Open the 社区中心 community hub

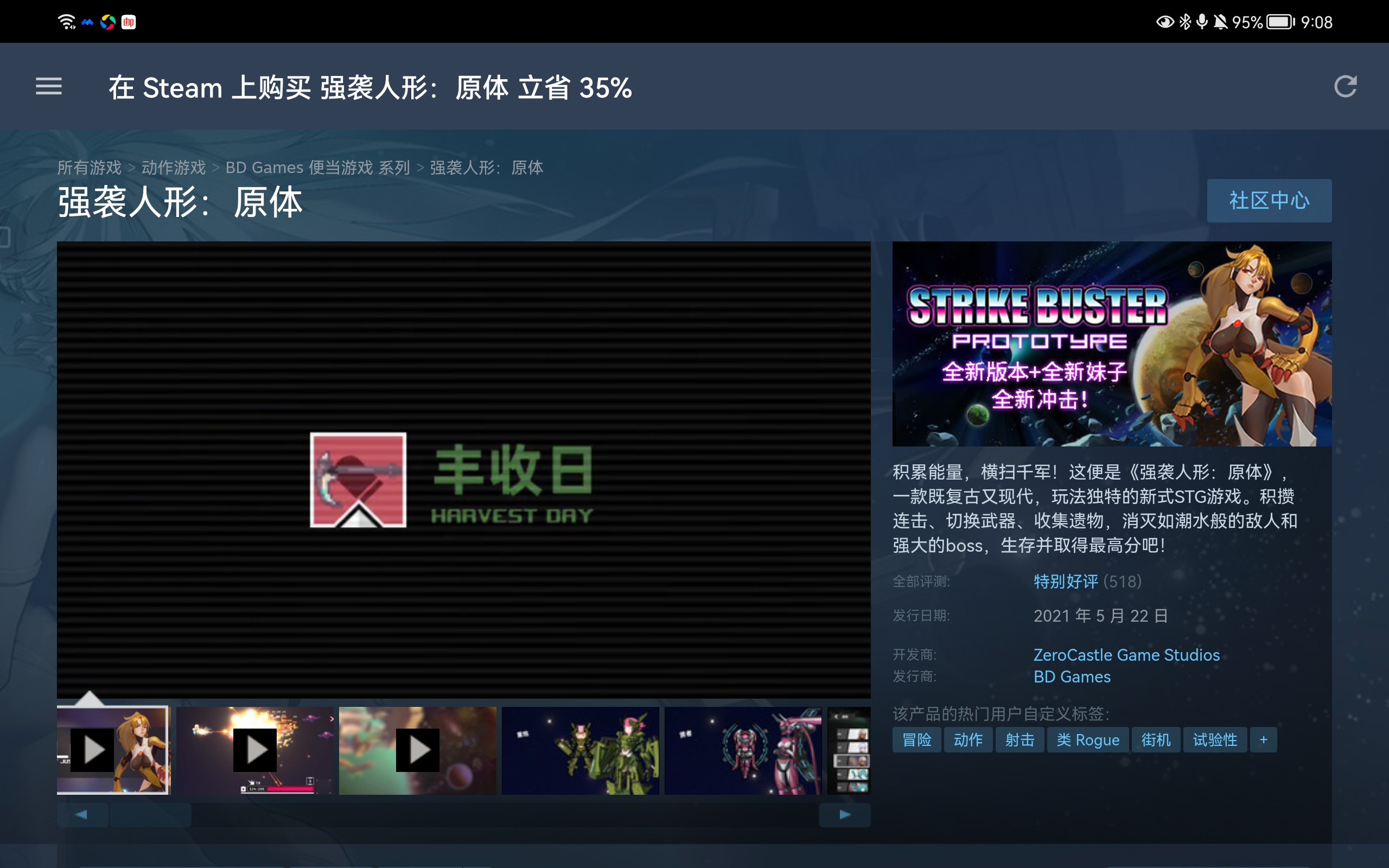coord(1269,200)
